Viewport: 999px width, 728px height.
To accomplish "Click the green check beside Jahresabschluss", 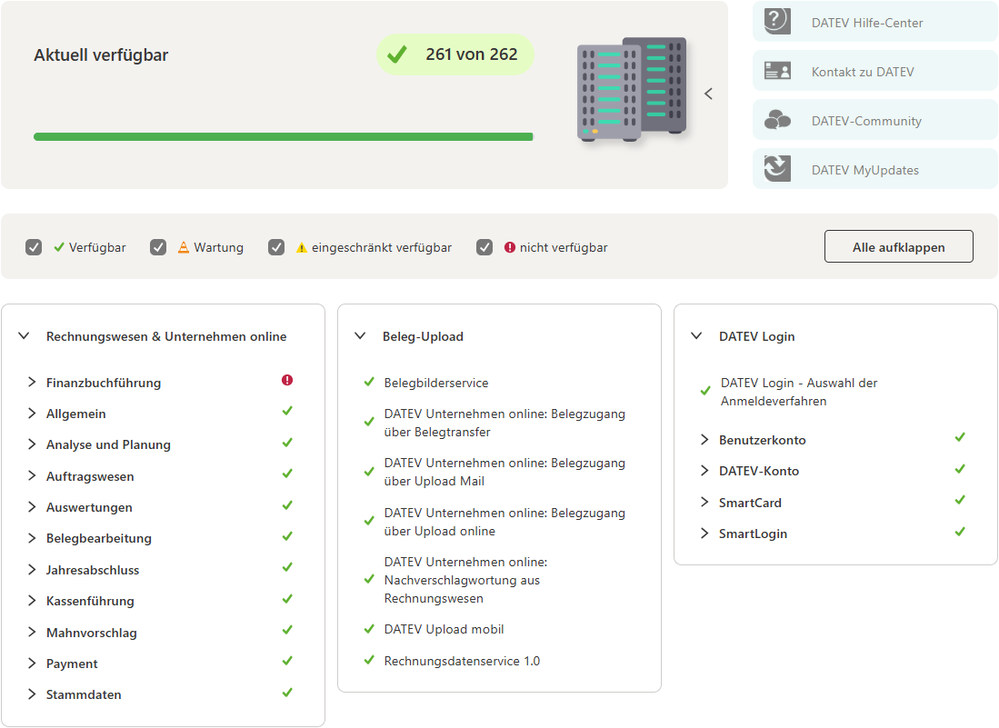I will click(287, 567).
